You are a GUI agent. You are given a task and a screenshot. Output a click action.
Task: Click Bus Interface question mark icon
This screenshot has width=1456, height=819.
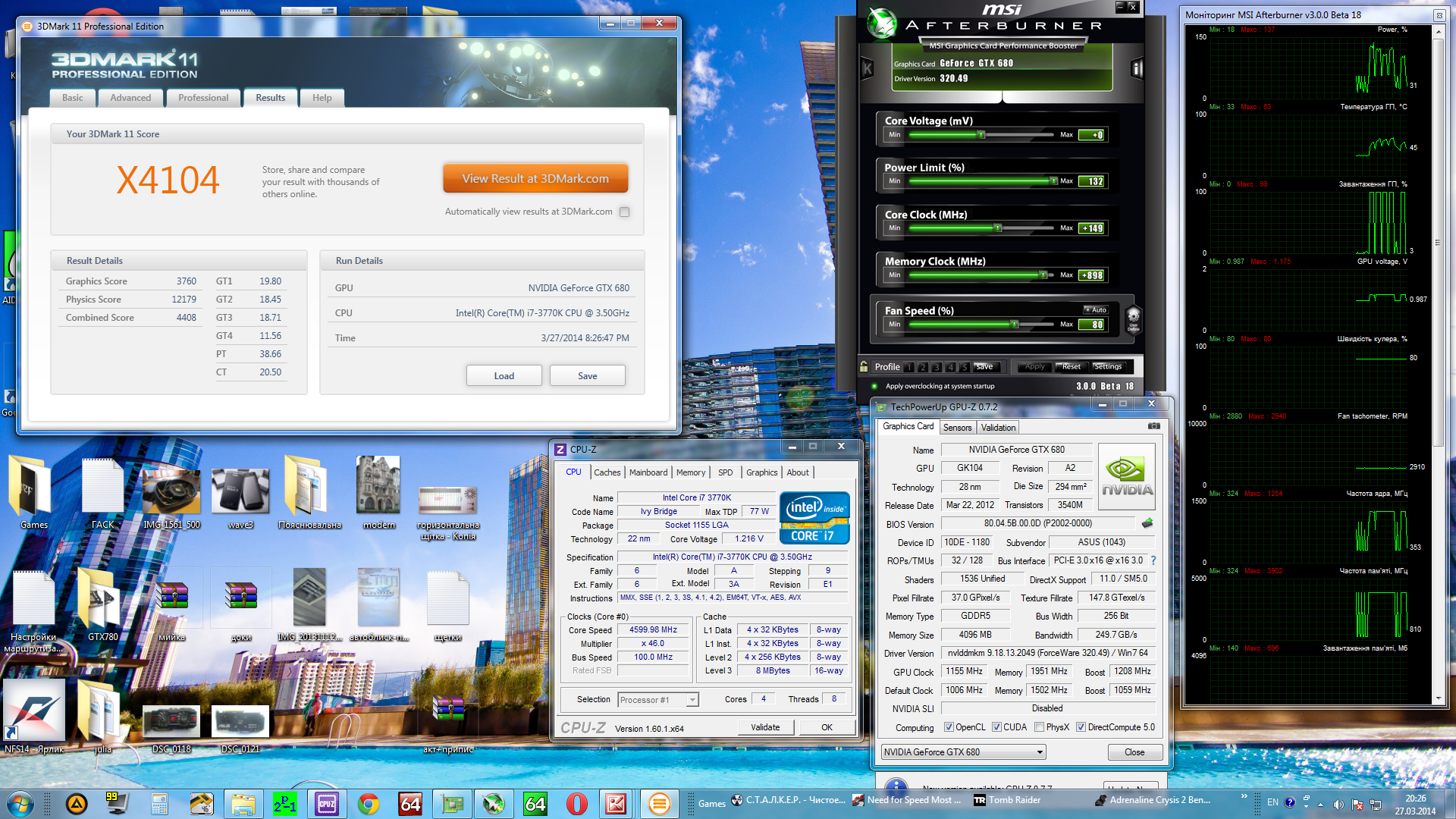(1153, 560)
